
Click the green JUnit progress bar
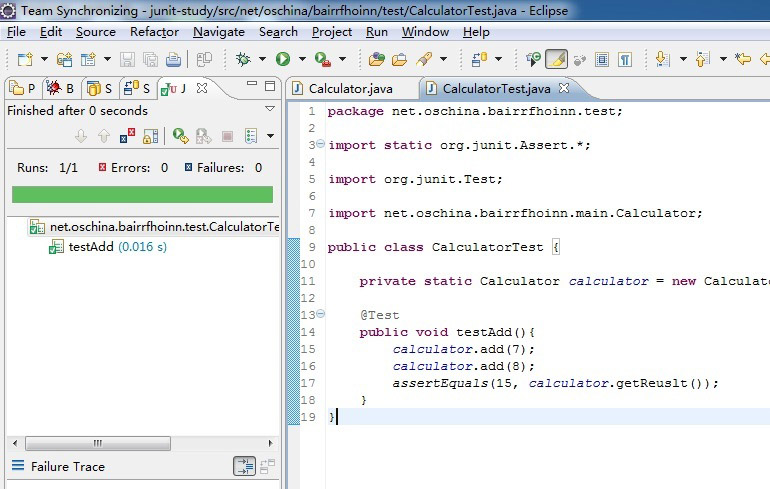tap(142, 194)
